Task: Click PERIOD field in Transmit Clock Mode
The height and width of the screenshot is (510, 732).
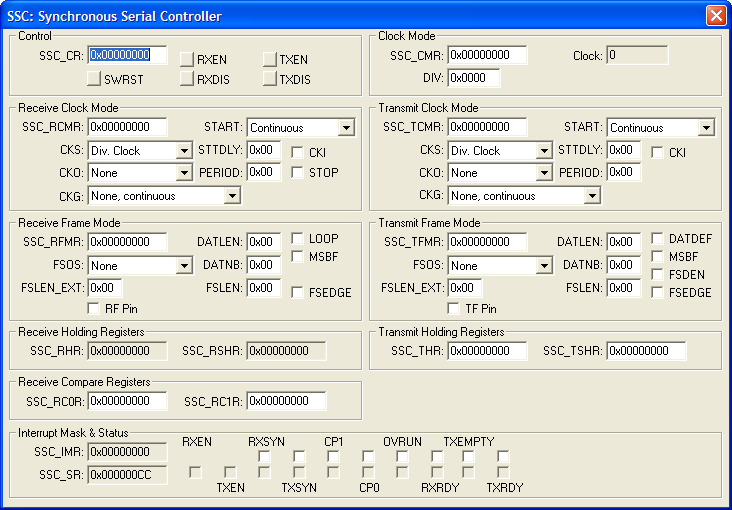Action: (624, 172)
